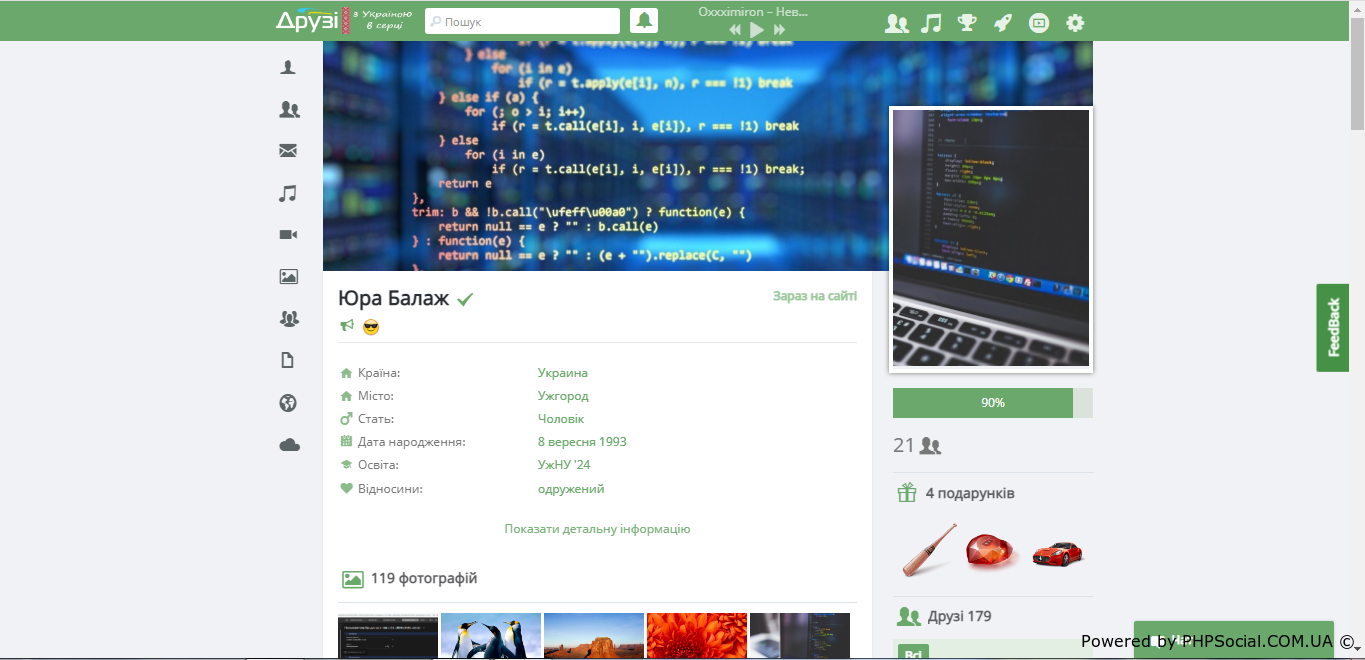Open the document icon in sidebar
Image resolution: width=1365 pixels, height=660 pixels.
(x=289, y=361)
